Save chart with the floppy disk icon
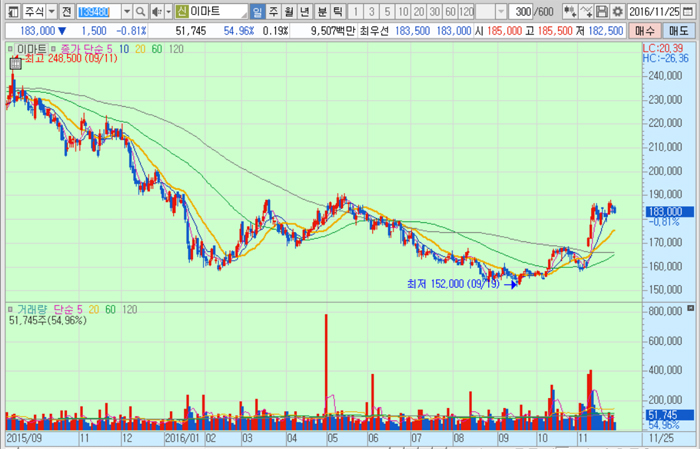 602,12
